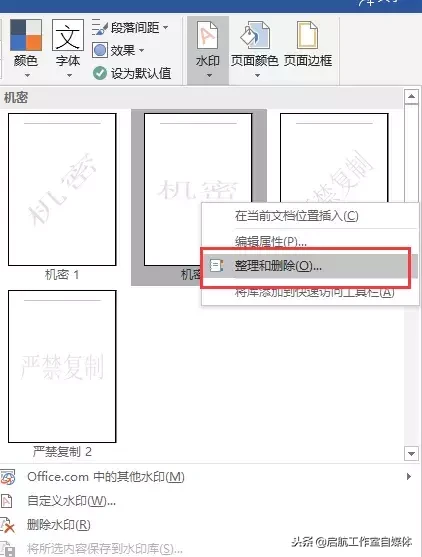Click the Effects circle icon

point(100,50)
